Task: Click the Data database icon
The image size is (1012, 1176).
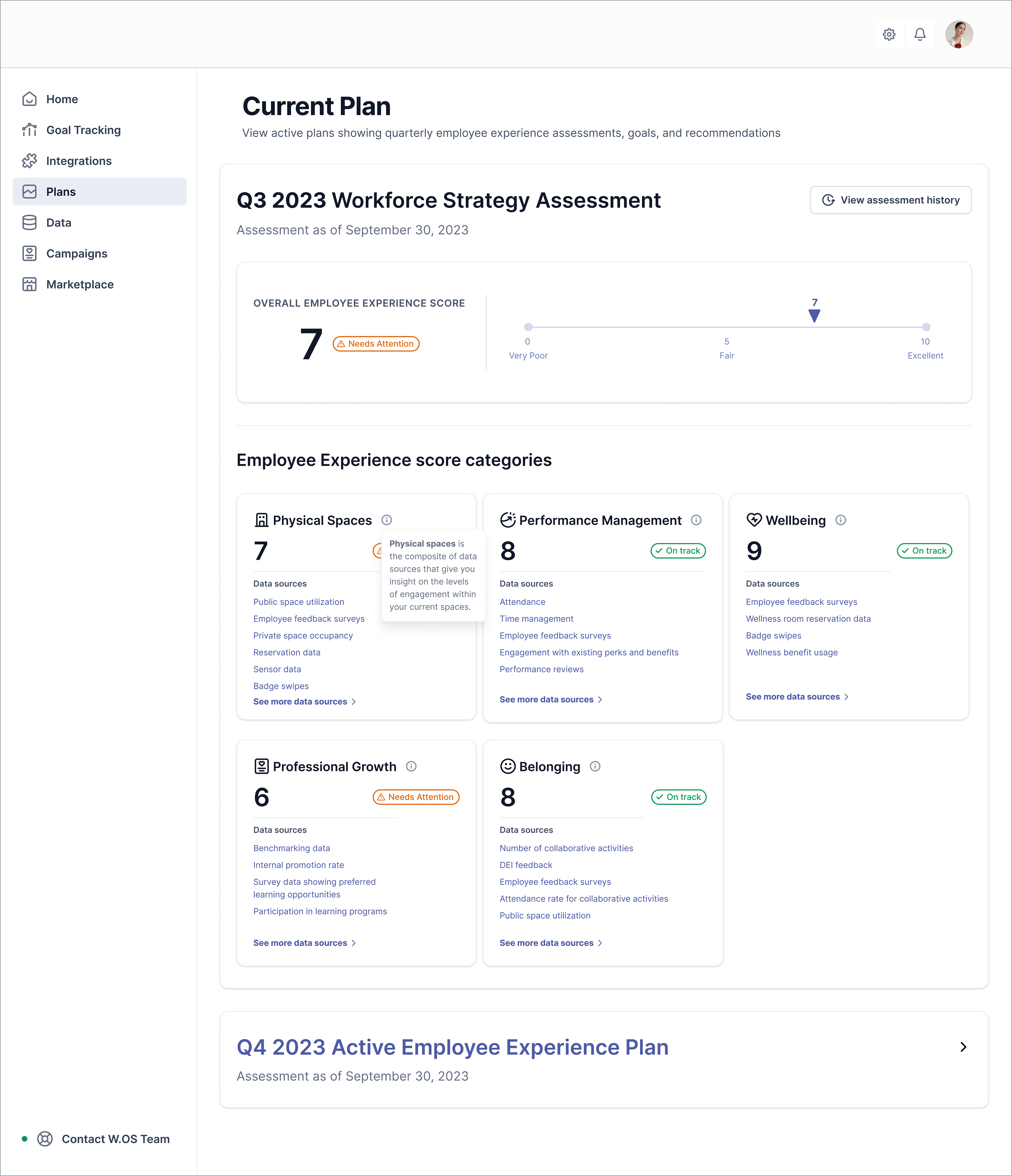Action: [x=30, y=222]
